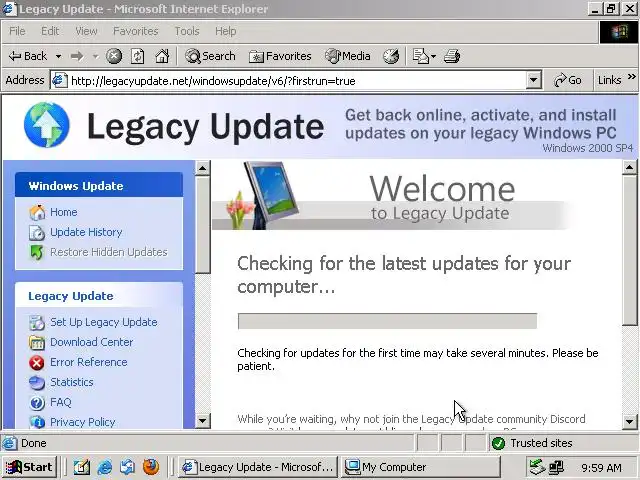Click the Update History clock icon

coord(37,233)
